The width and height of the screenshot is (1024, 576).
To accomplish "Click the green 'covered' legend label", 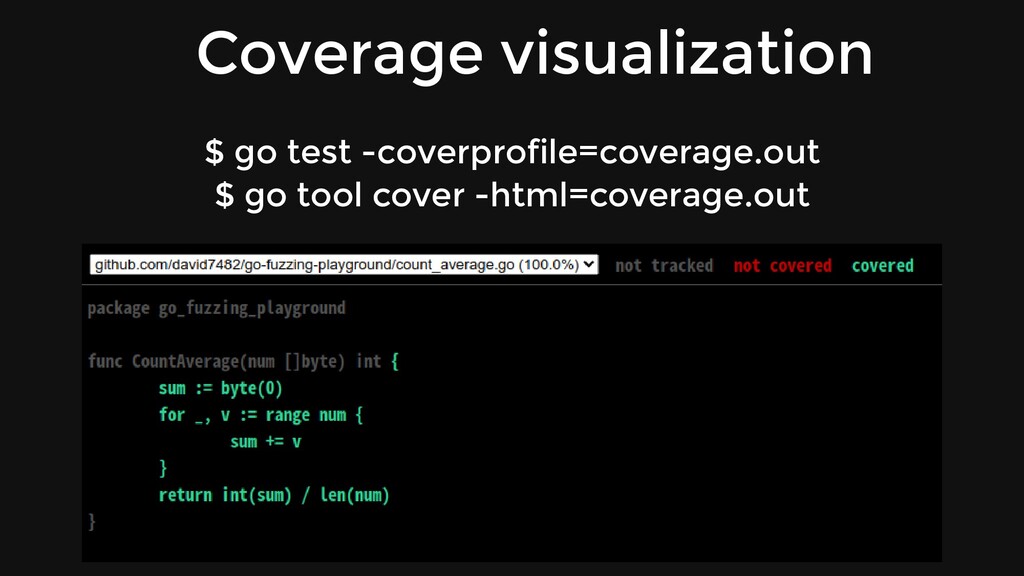I will tap(882, 266).
